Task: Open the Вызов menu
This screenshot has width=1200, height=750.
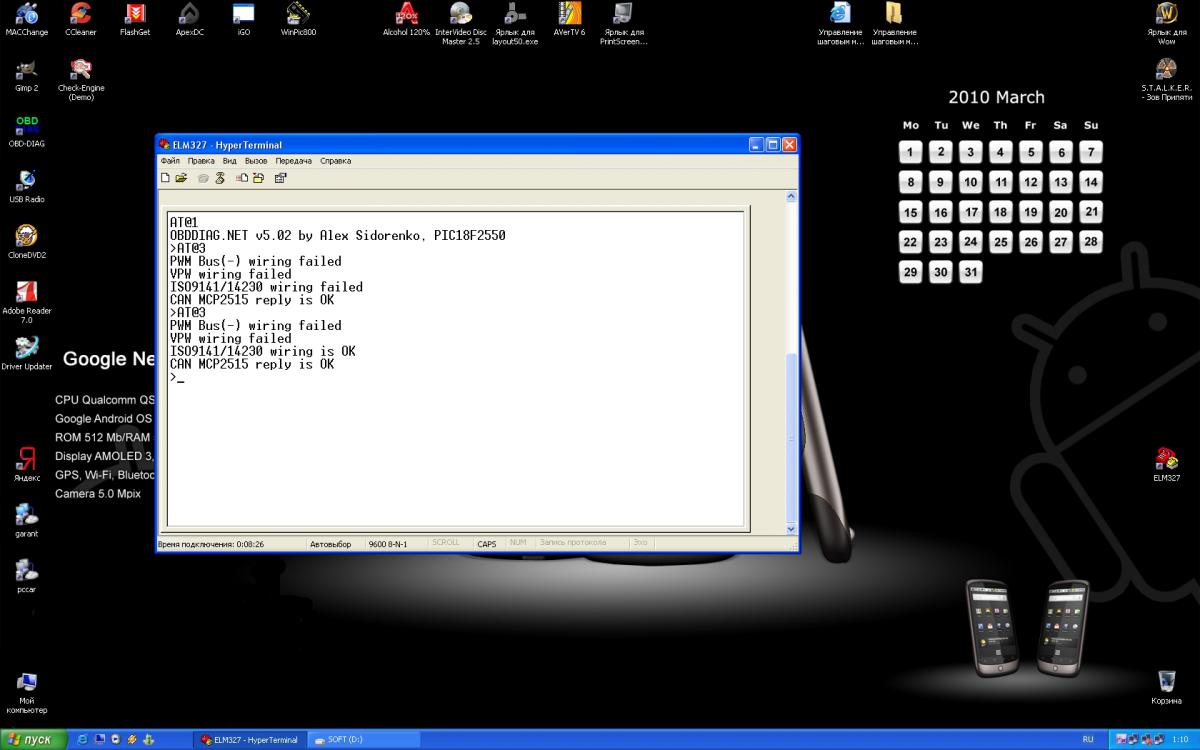Action: point(256,161)
